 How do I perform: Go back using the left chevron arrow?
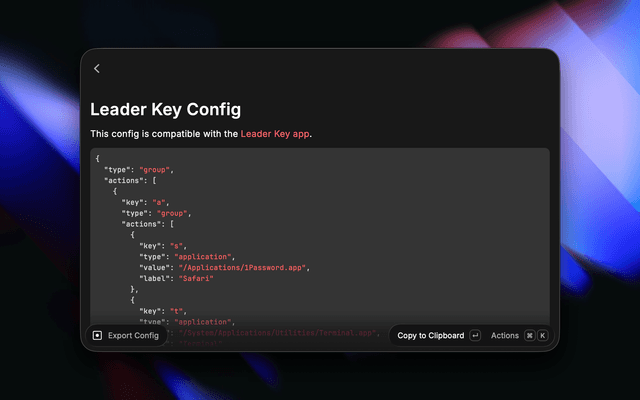click(x=97, y=69)
